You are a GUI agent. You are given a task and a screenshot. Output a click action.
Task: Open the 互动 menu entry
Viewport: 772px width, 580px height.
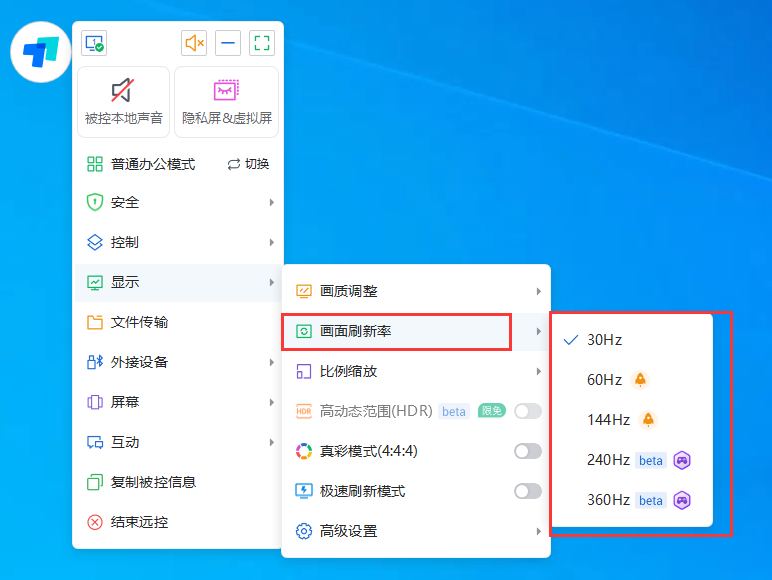point(178,442)
